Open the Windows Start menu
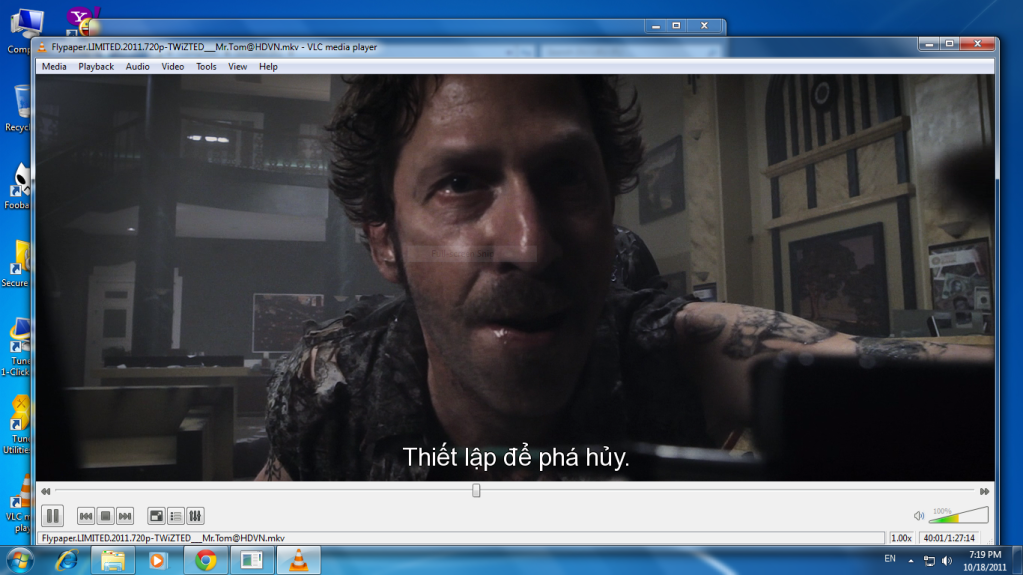This screenshot has height=575, width=1023. tap(20, 561)
